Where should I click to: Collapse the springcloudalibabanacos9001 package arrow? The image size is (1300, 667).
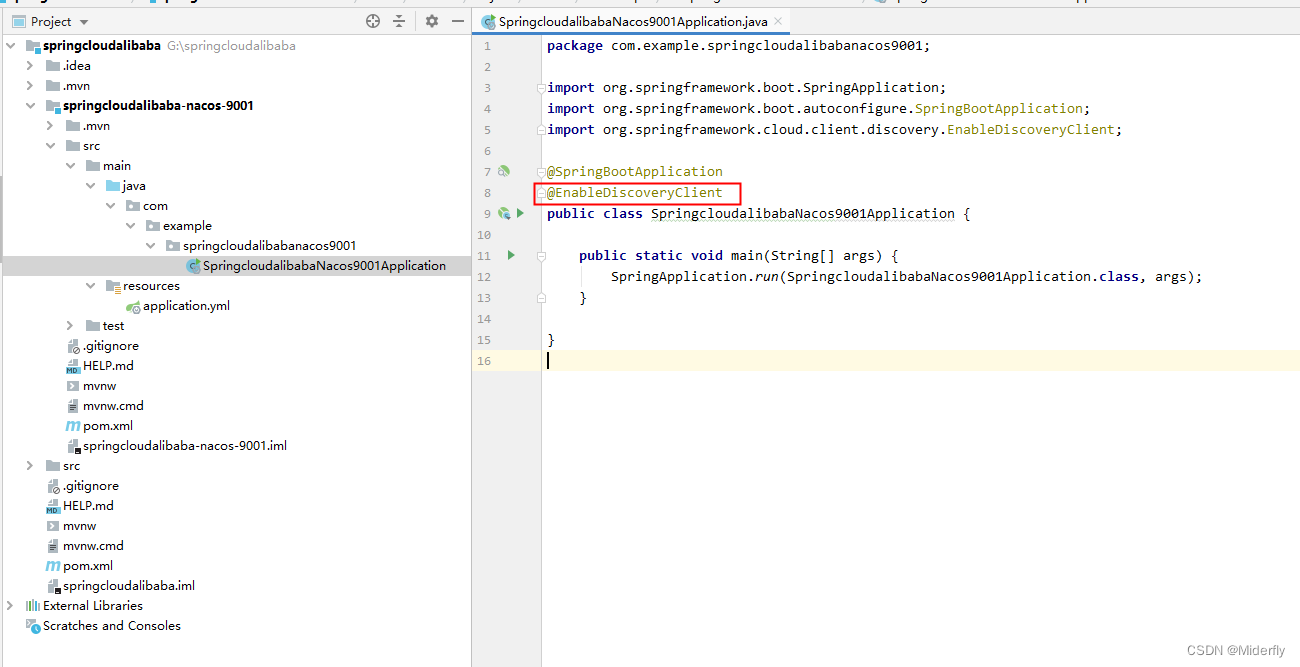151,246
